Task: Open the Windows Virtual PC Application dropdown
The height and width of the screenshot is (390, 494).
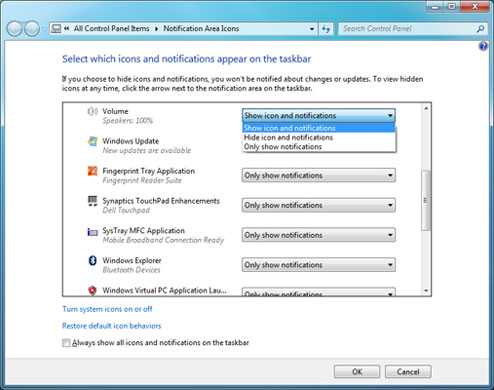Action: point(319,292)
